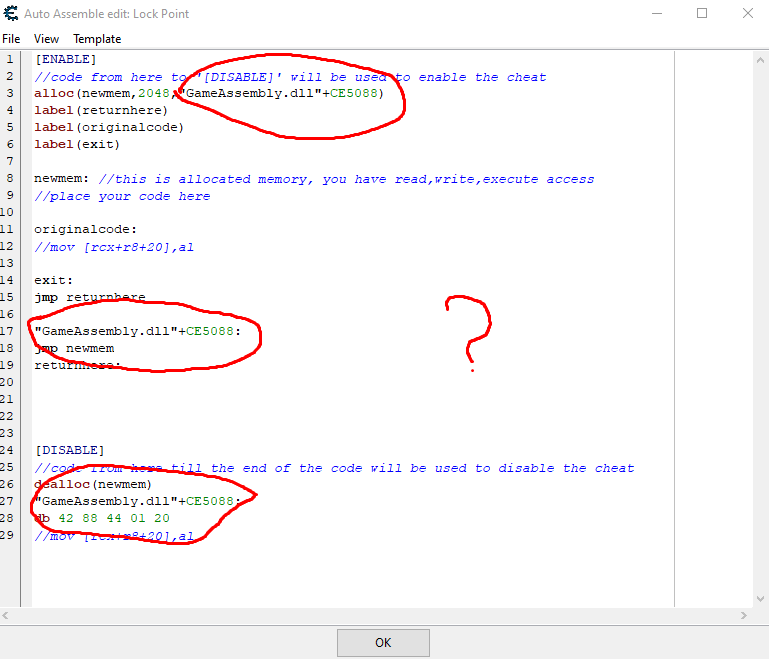Click the Cheat Engine icon in title bar

coord(11,14)
